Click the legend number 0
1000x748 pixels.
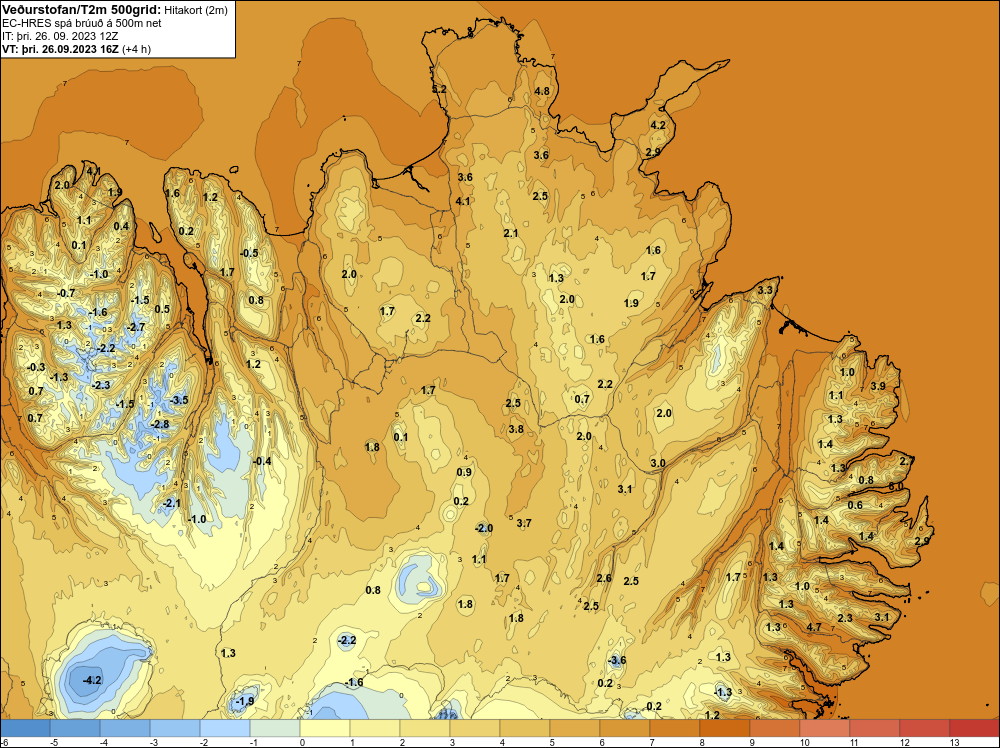(302, 742)
